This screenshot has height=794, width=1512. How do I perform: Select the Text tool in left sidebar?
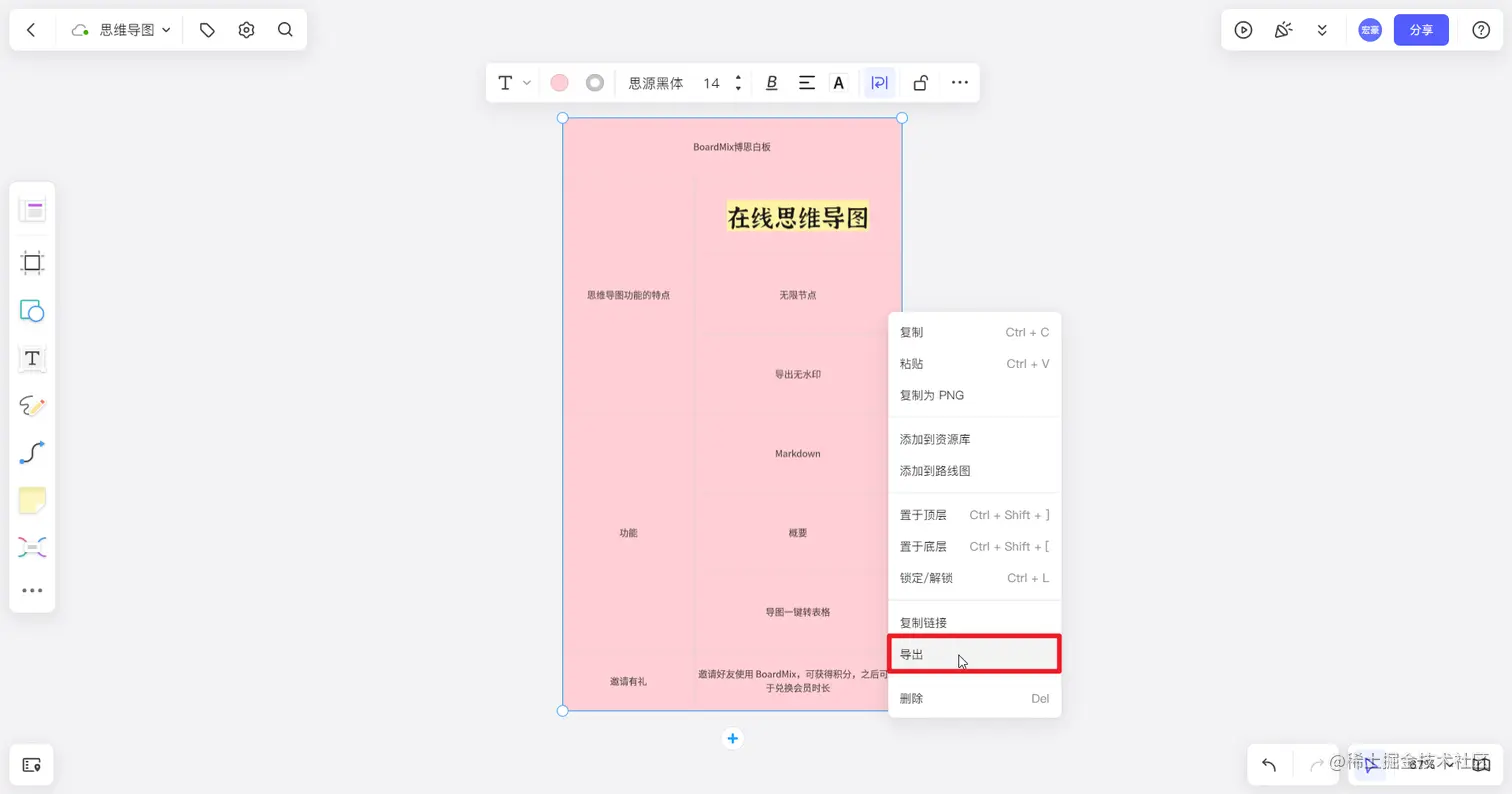tap(32, 358)
